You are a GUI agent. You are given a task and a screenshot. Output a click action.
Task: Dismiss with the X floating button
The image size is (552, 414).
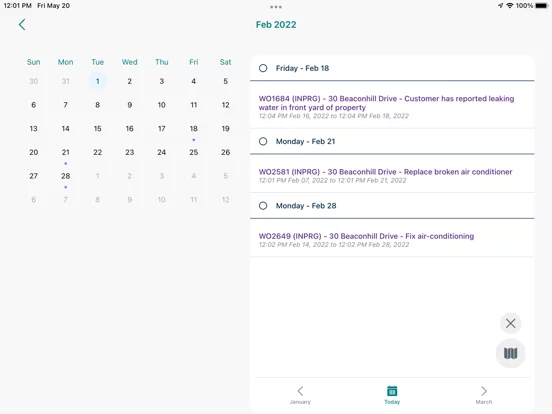click(x=510, y=323)
